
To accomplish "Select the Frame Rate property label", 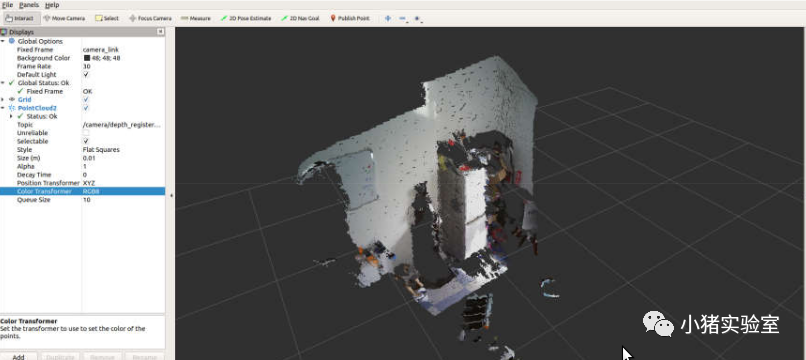I will 33,66.
